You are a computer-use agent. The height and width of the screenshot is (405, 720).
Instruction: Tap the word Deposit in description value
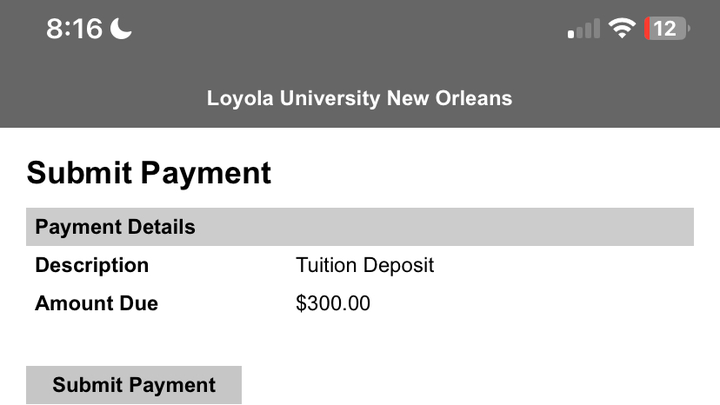[x=398, y=265]
